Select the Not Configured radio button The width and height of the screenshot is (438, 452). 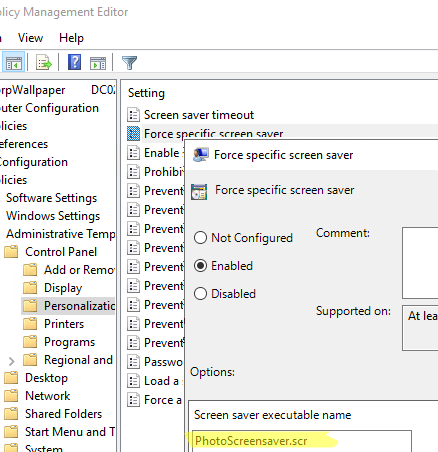coord(200,238)
